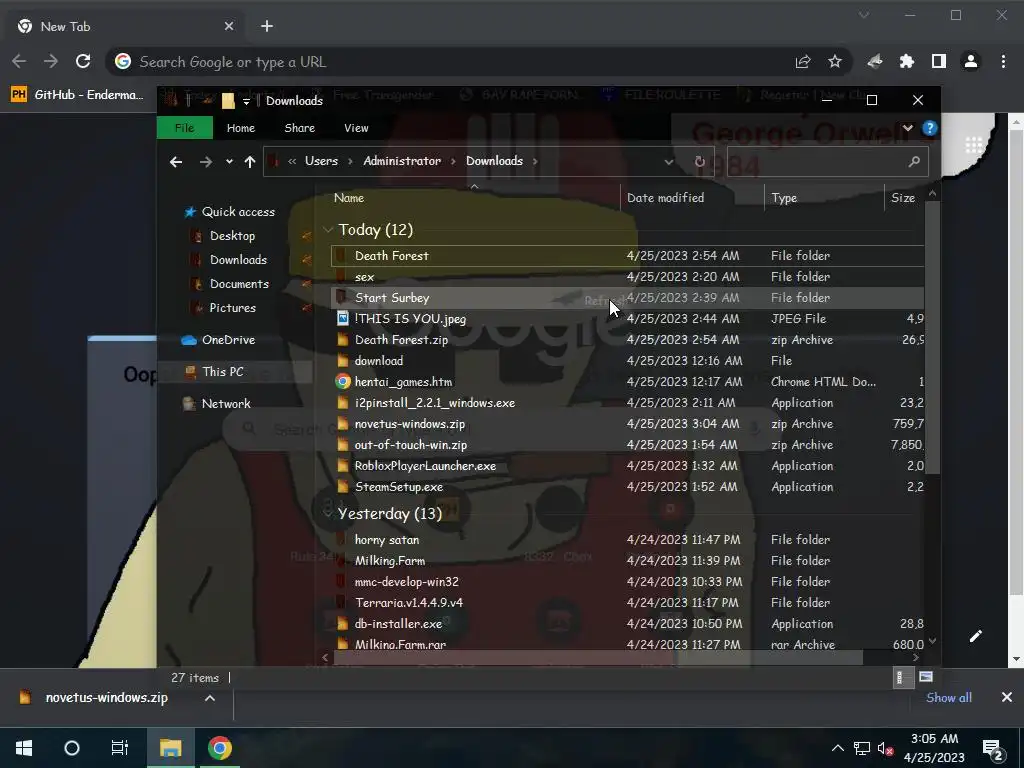Select Documents in the navigation pane
The height and width of the screenshot is (768, 1024).
pos(239,284)
